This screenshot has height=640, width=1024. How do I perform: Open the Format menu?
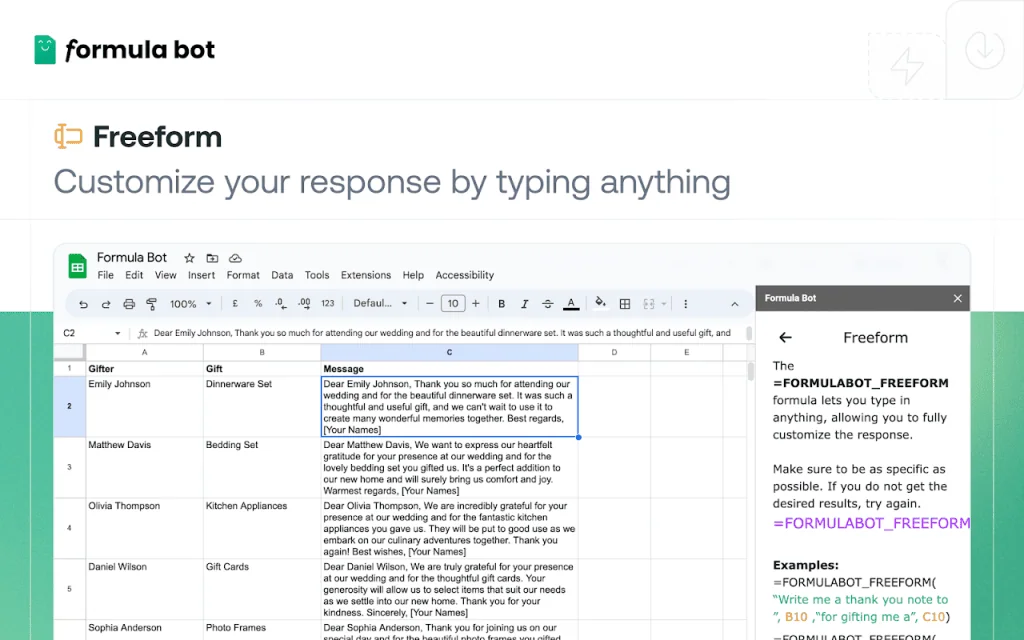click(243, 275)
